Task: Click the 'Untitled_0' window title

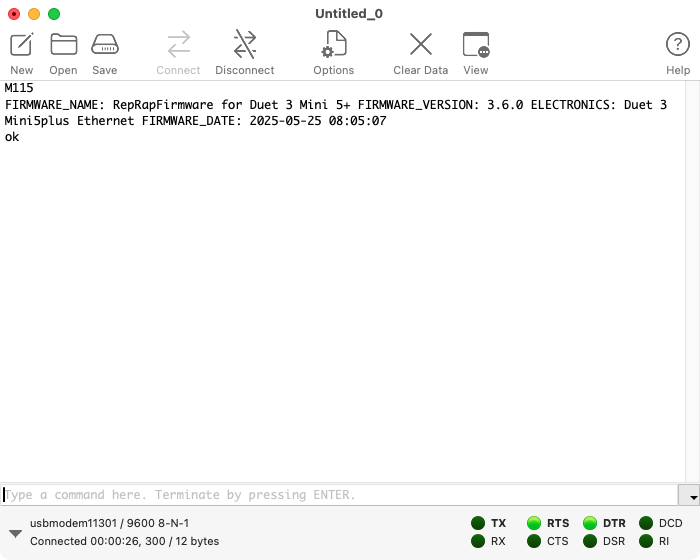Action: pyautogui.click(x=349, y=14)
